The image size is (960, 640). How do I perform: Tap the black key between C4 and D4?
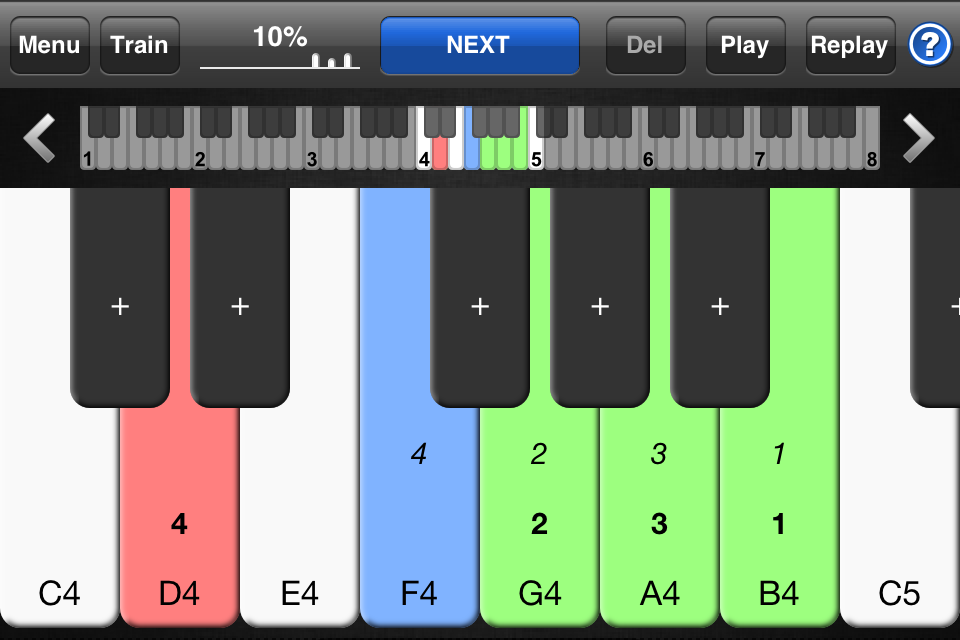120,297
